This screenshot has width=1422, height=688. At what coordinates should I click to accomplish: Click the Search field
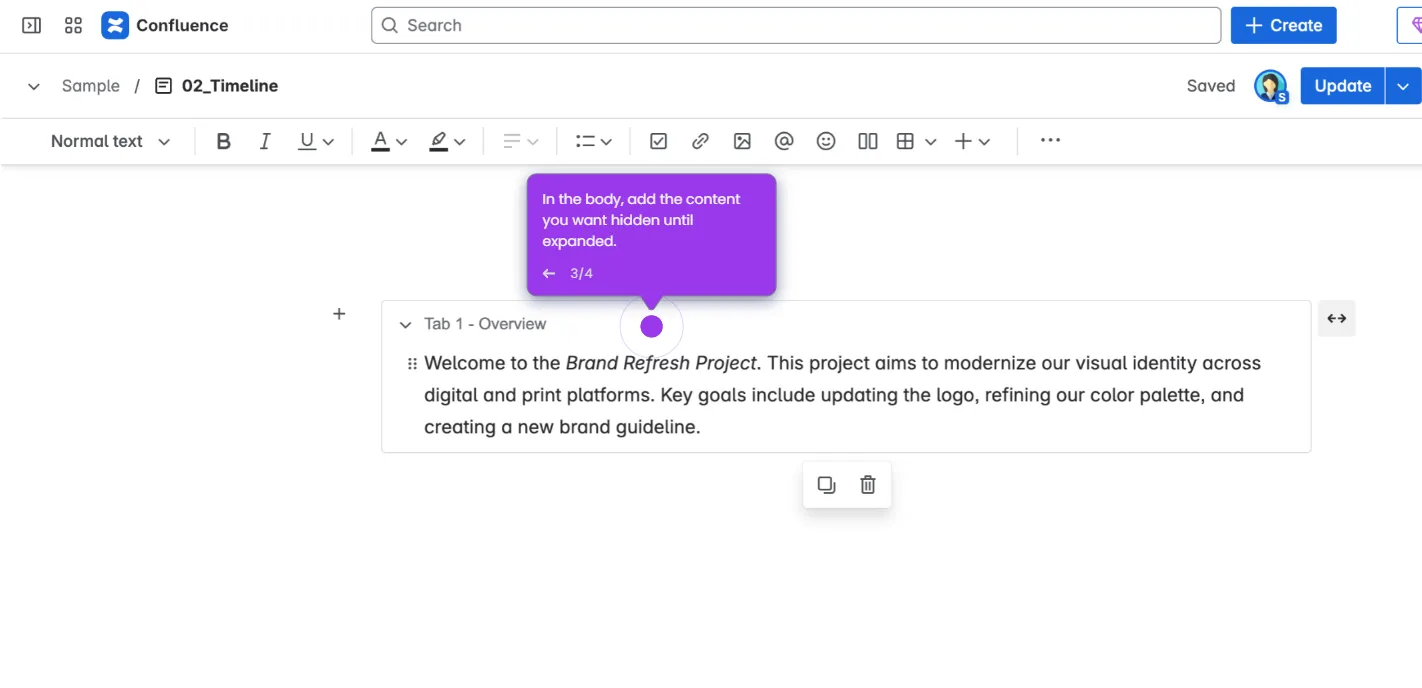(796, 25)
